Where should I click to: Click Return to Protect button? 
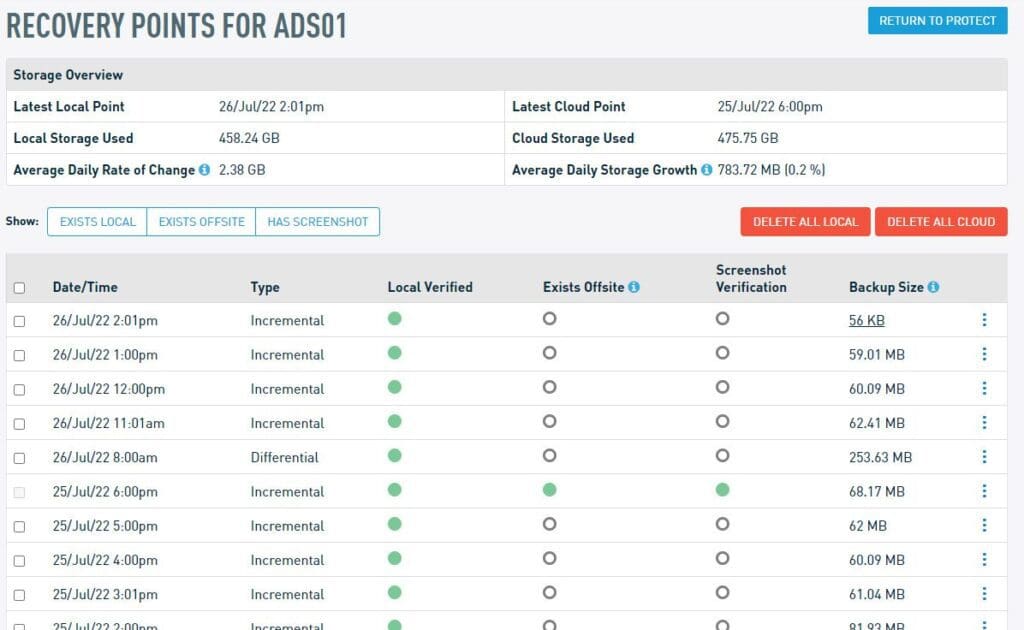pos(937,20)
